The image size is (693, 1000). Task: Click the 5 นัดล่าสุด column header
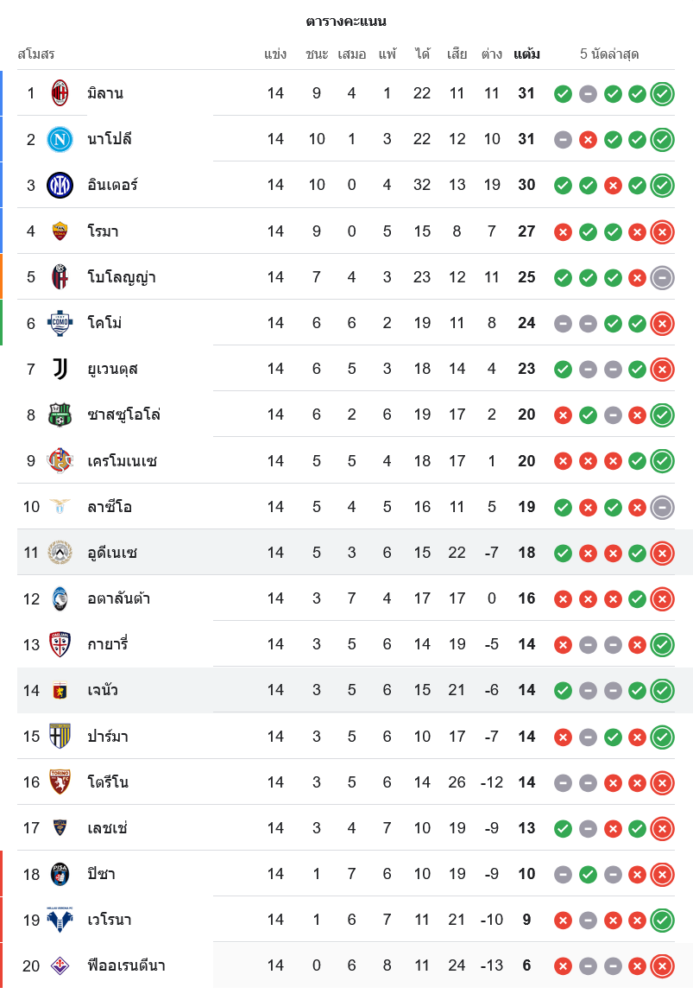point(609,54)
